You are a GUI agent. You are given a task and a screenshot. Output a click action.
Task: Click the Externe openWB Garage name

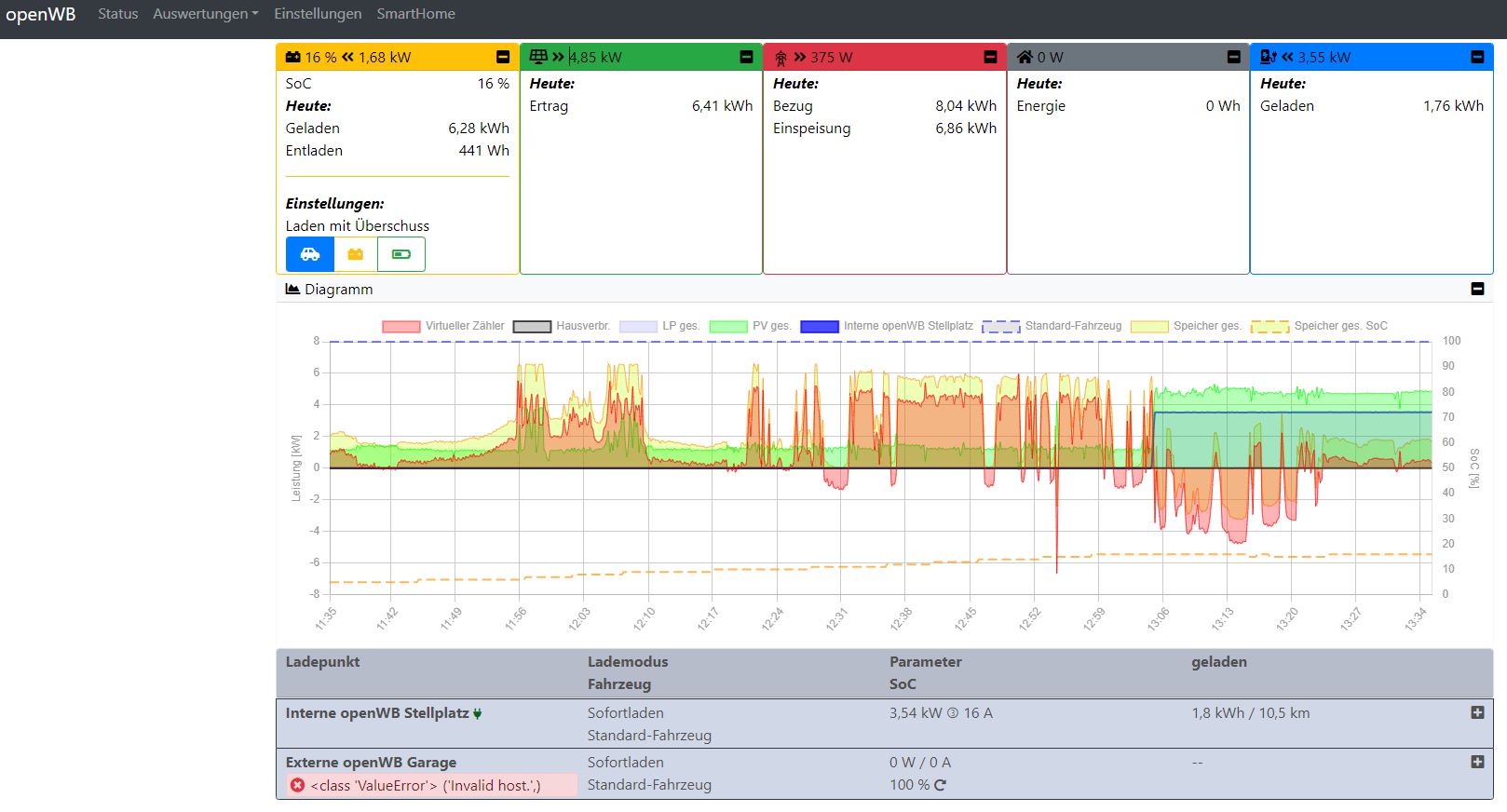371,762
